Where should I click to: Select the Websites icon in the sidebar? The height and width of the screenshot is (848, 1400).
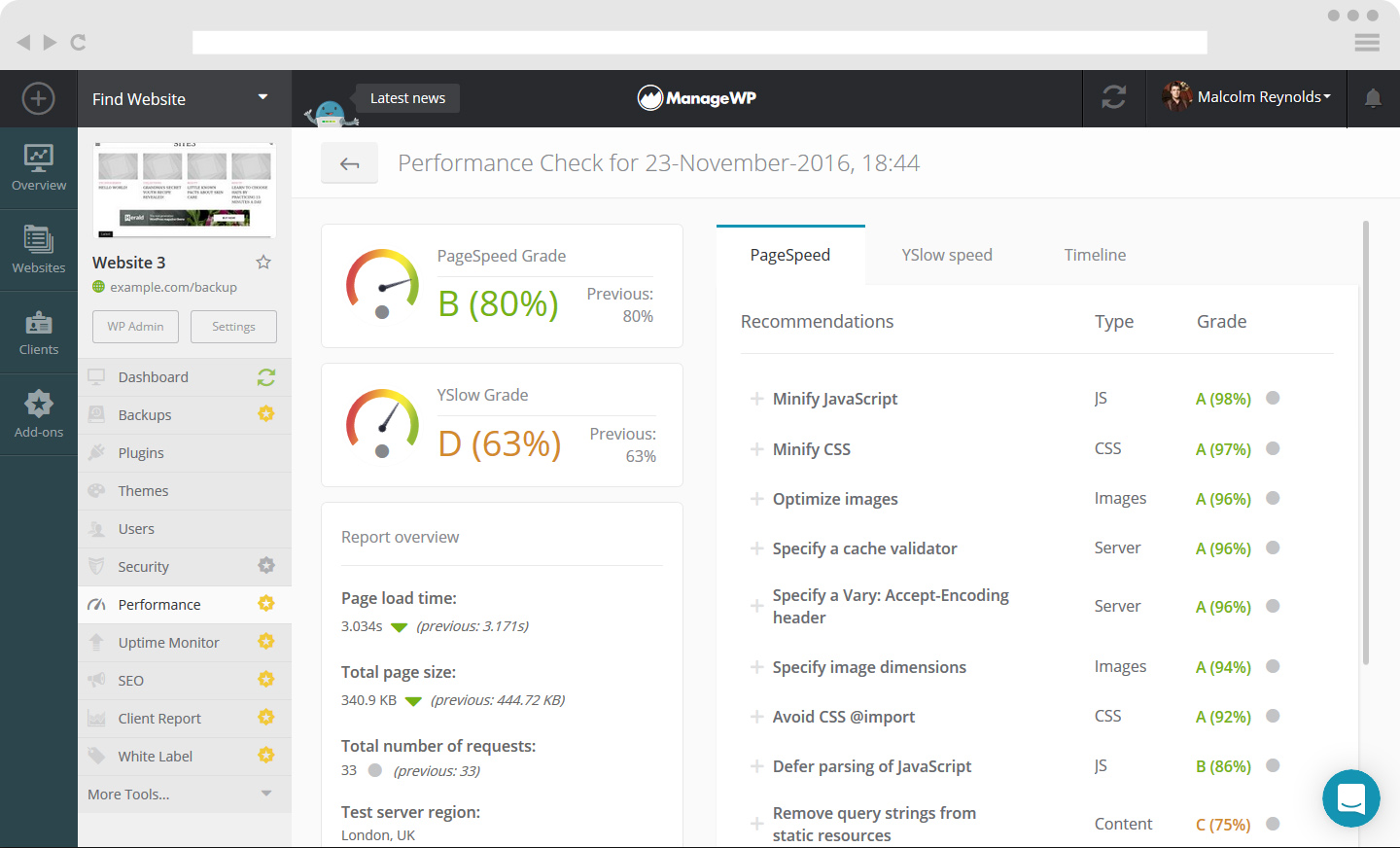pos(39,248)
